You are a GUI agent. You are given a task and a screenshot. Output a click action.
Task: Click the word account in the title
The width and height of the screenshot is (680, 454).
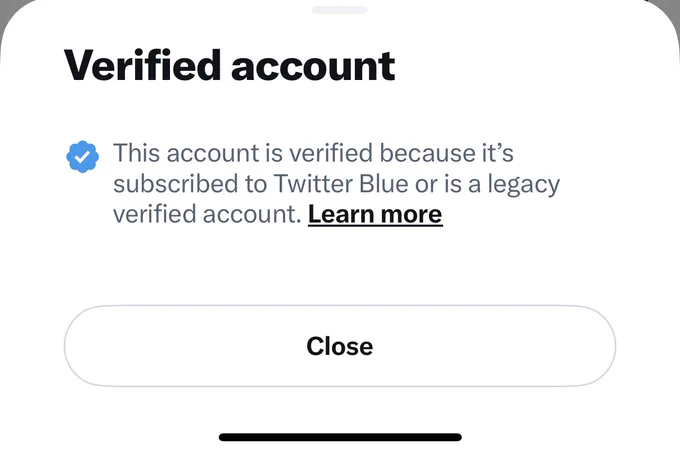313,67
